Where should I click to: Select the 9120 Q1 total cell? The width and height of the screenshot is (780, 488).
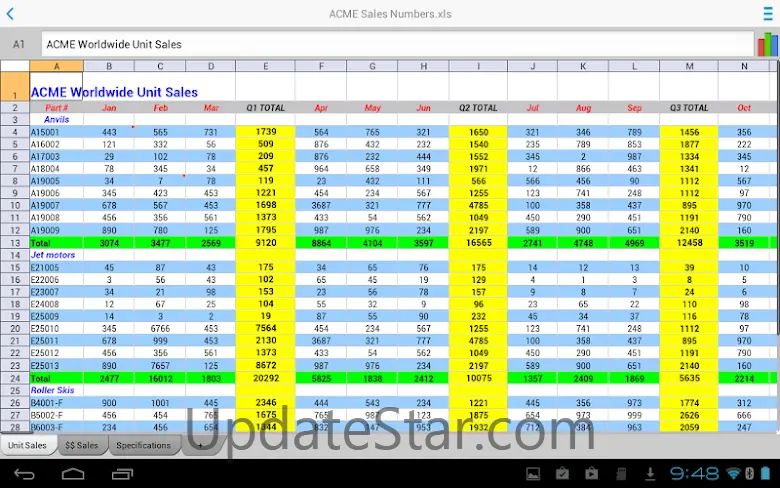click(x=266, y=243)
